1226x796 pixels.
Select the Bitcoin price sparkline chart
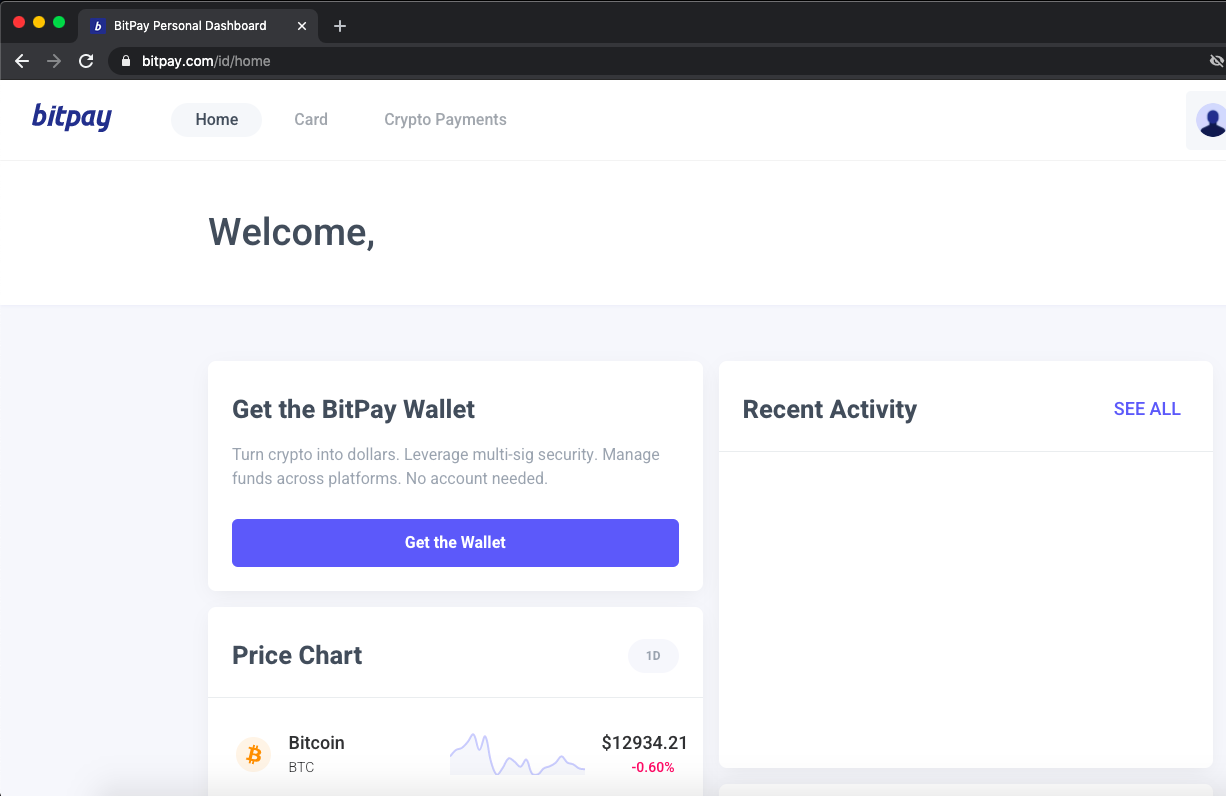[516, 760]
